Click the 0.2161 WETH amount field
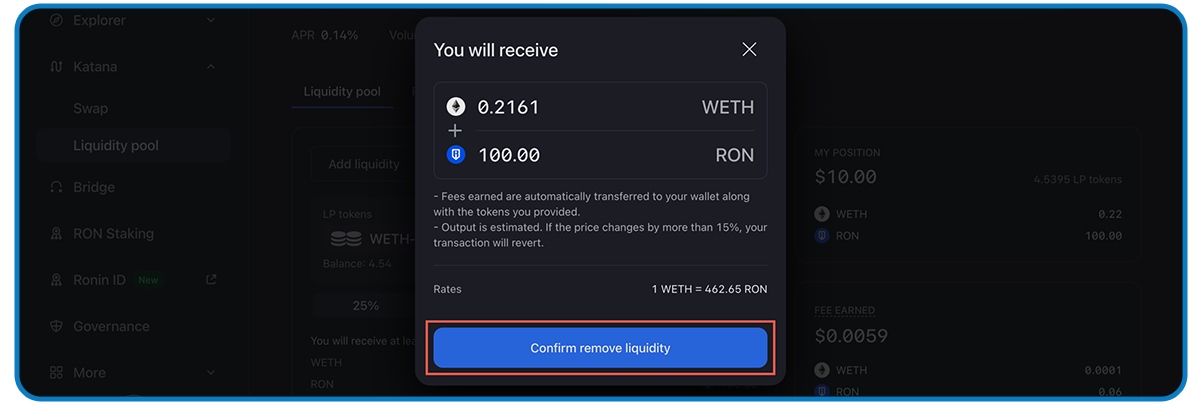 600,107
